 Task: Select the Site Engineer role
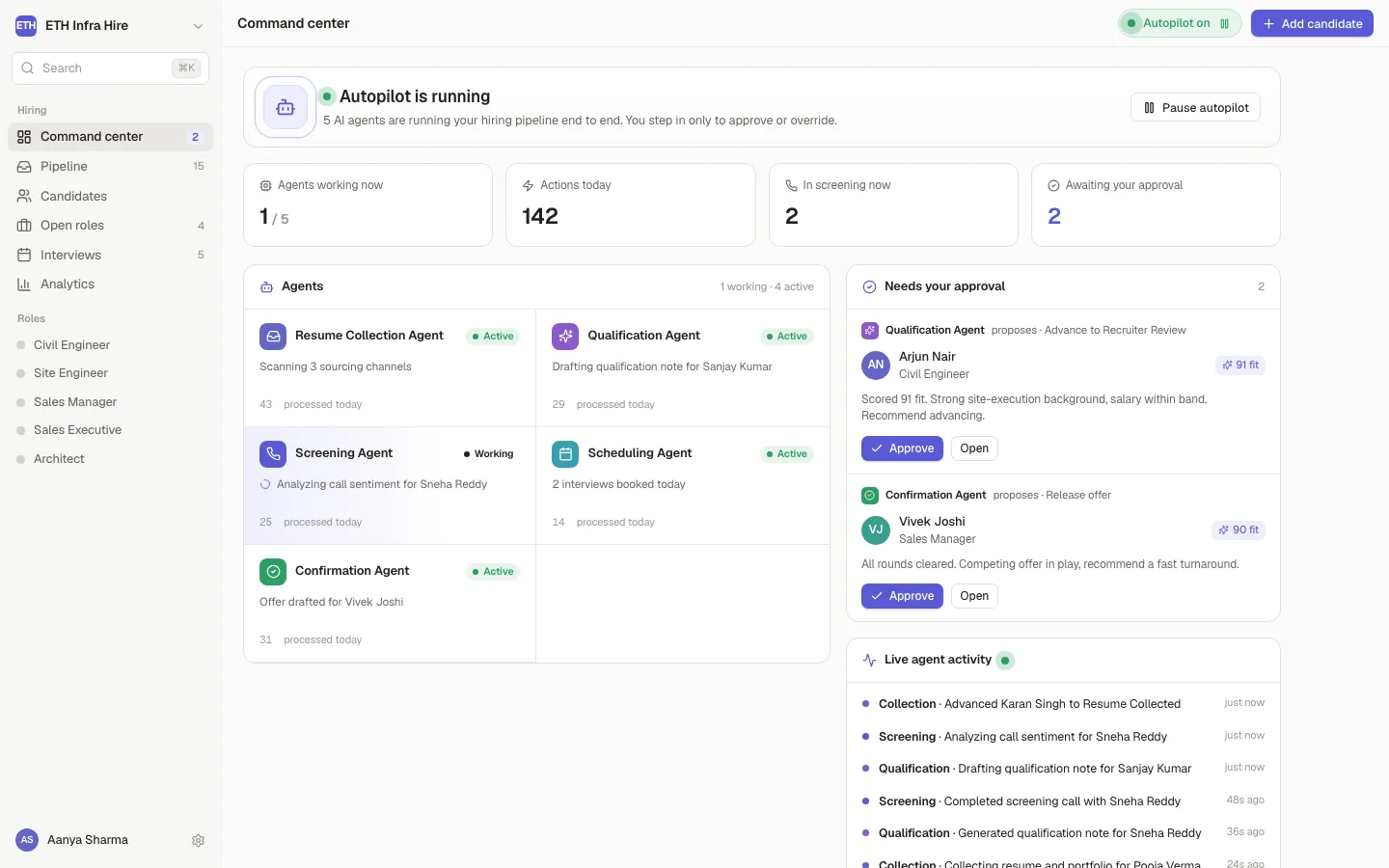tap(110, 373)
